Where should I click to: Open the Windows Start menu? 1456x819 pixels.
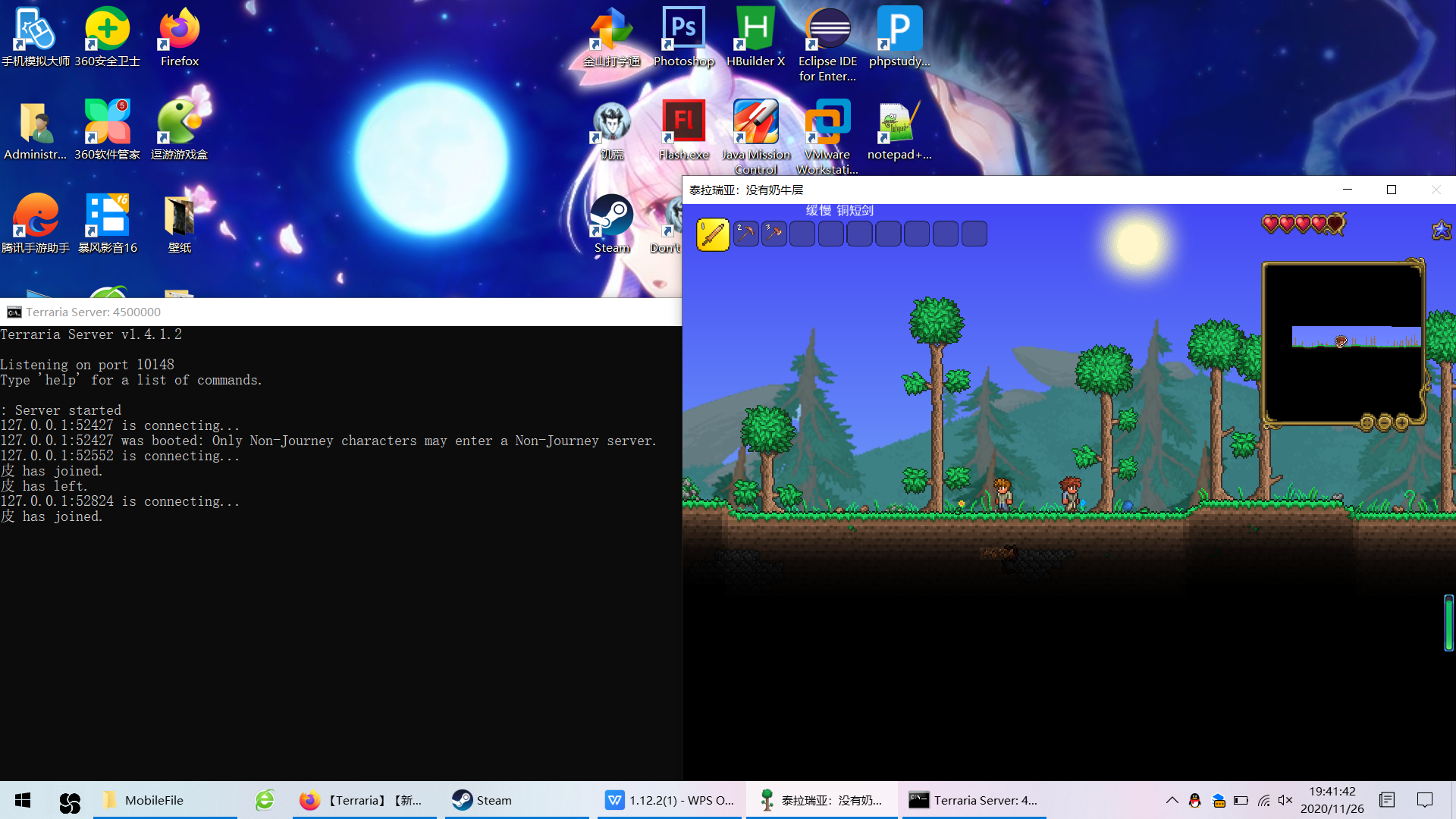point(23,800)
